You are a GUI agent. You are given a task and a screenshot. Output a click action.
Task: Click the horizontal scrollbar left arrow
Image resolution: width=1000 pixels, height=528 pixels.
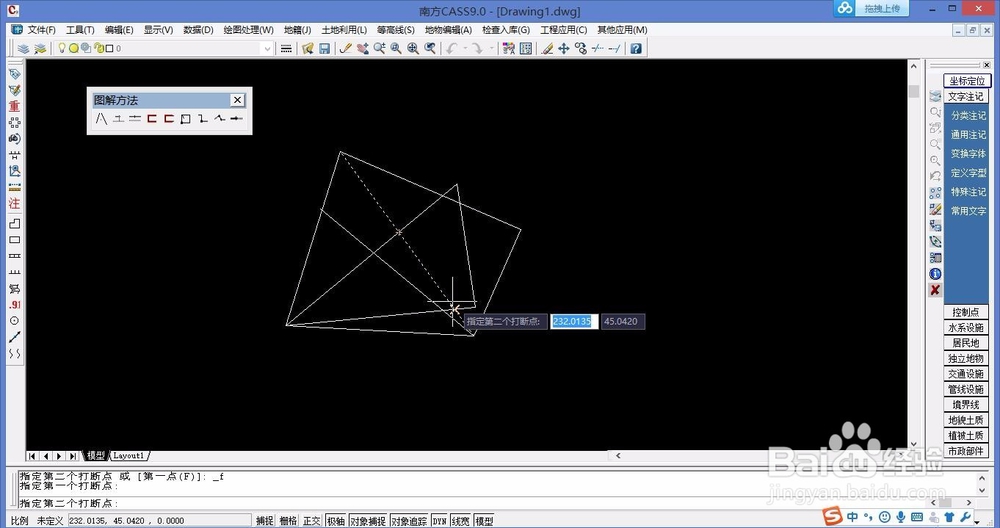618,455
